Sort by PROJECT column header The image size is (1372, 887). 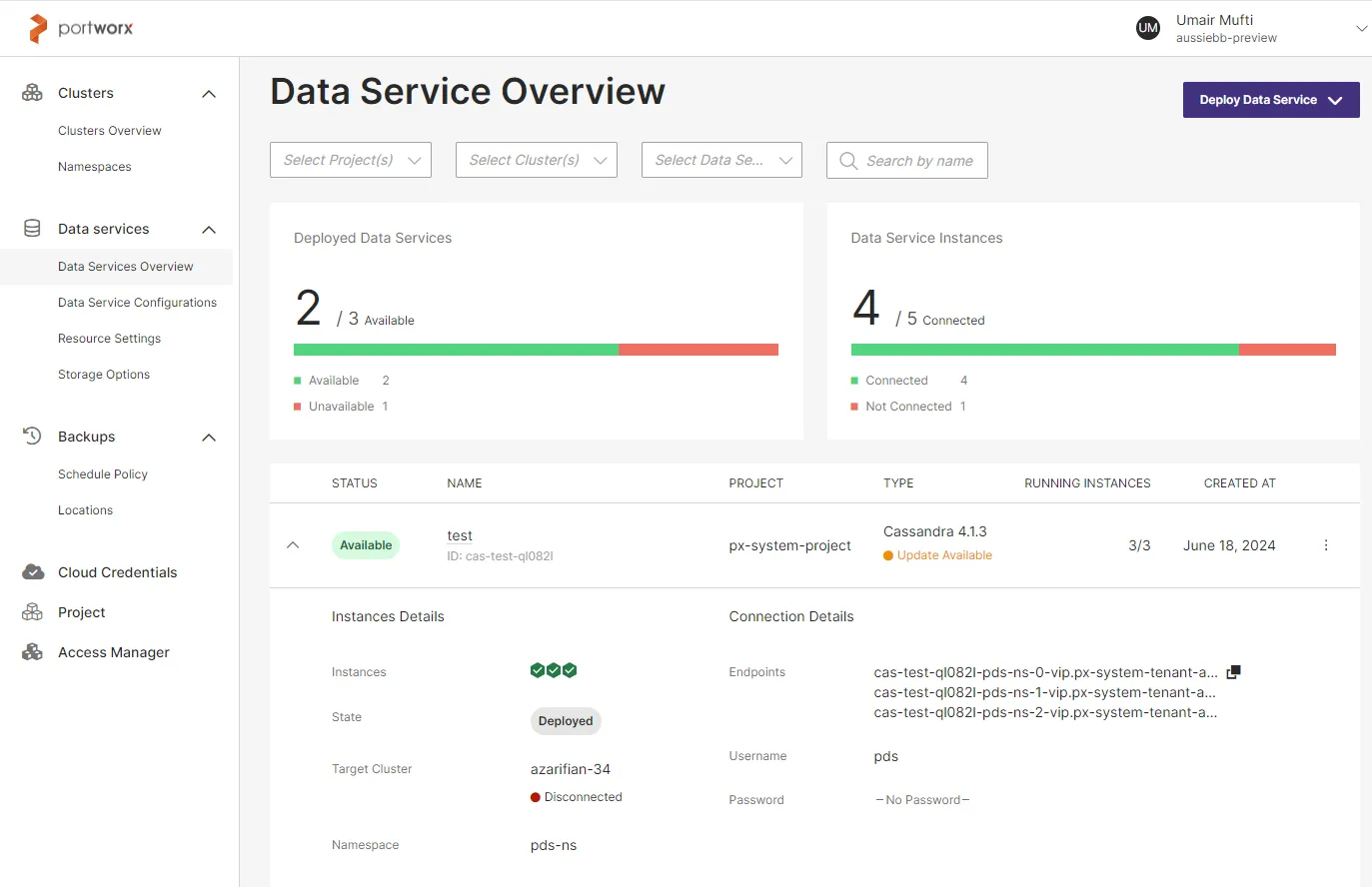(x=756, y=483)
